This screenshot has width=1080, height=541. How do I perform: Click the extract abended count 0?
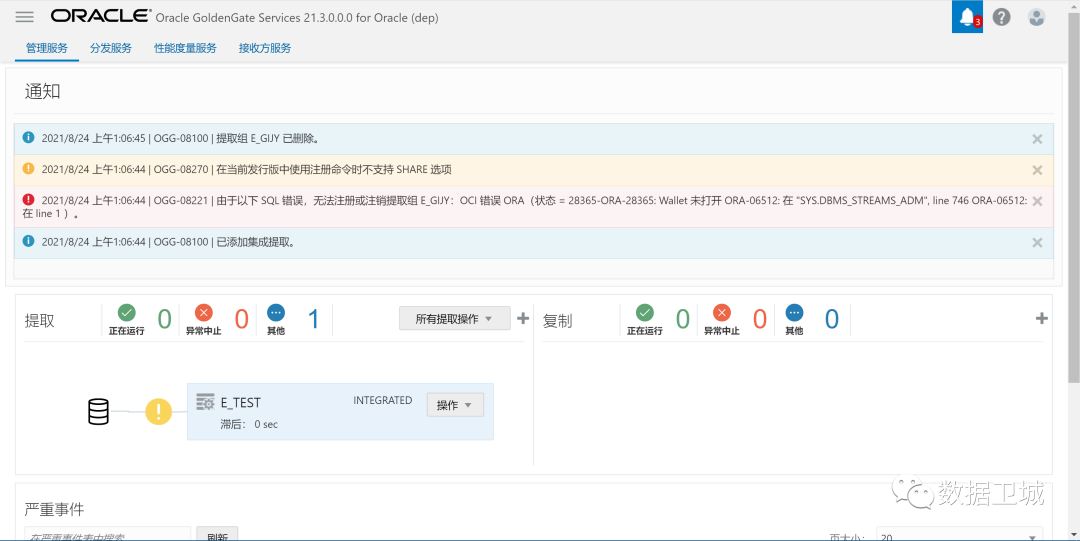pyautogui.click(x=241, y=319)
